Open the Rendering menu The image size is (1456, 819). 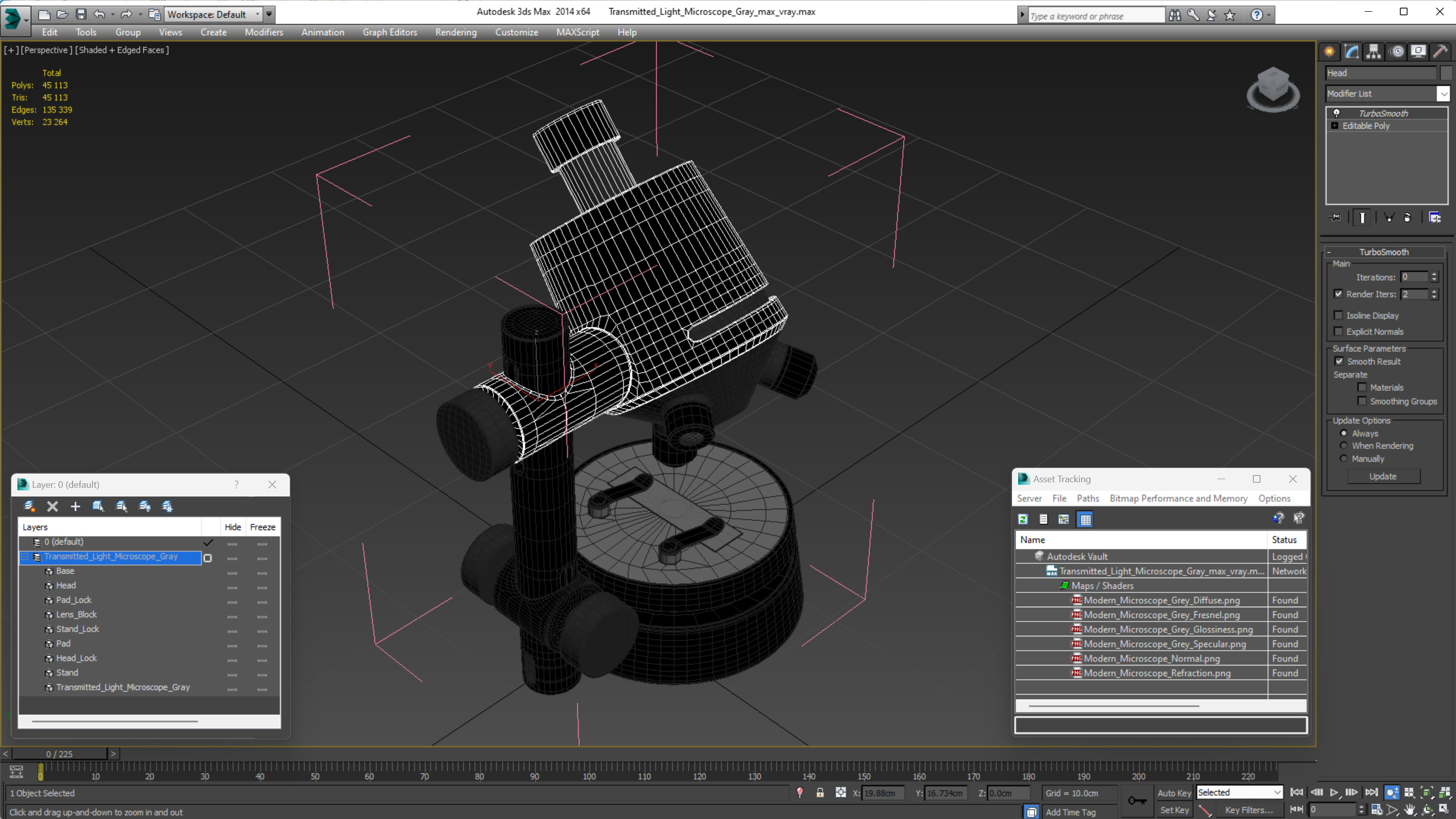tap(456, 32)
